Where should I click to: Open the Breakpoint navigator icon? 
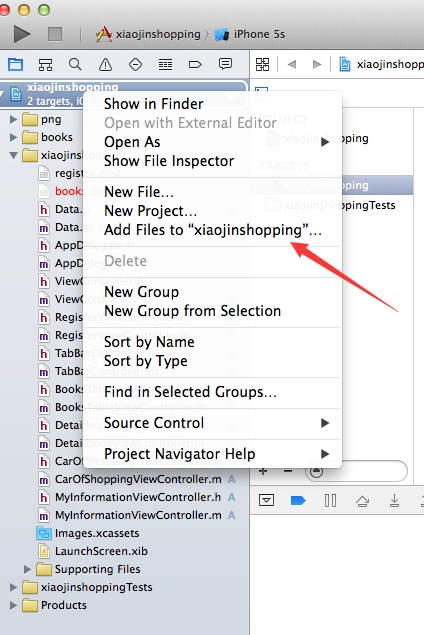point(195,64)
